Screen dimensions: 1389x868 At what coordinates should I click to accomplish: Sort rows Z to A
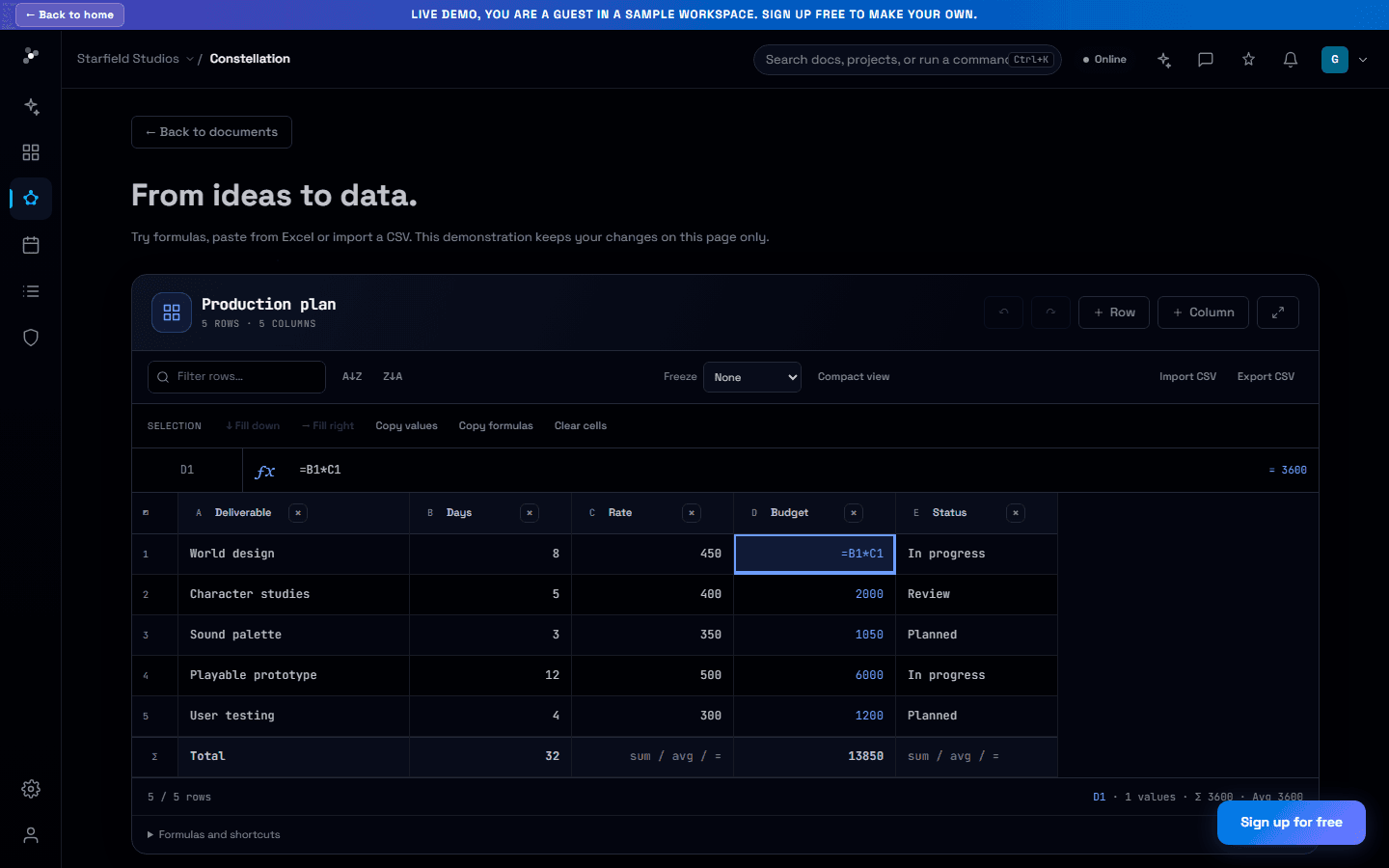393,377
